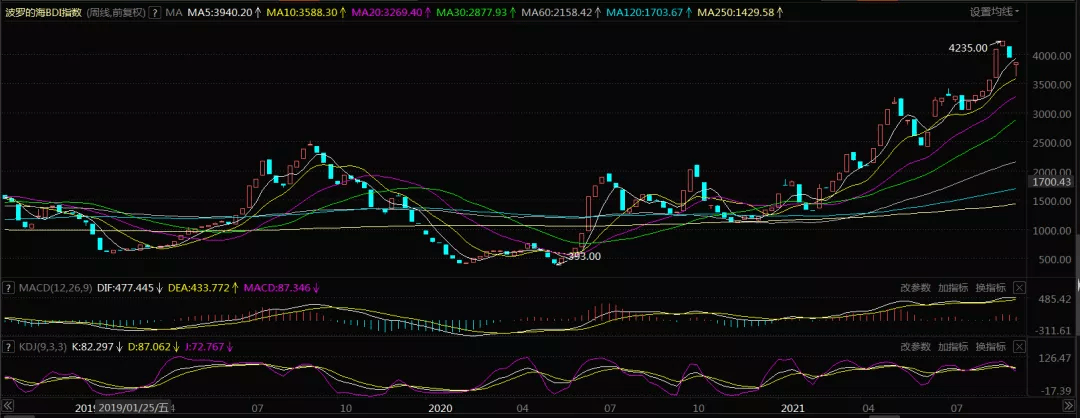Close the MACD indicator panel
This screenshot has height=418, width=1080.
pyautogui.click(x=1019, y=287)
